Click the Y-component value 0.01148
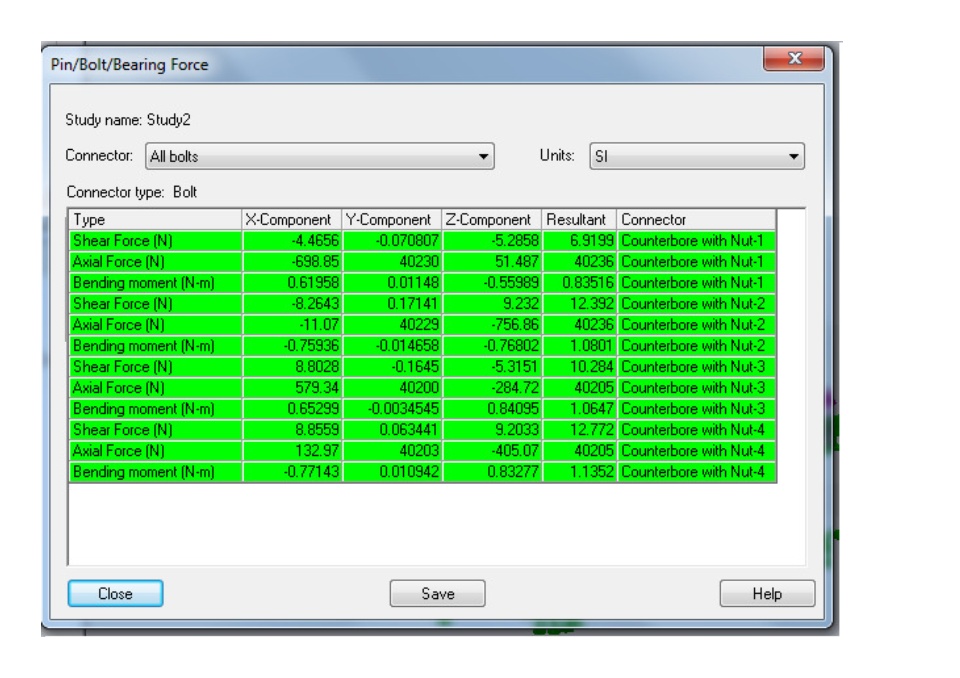The image size is (960, 678). pos(413,283)
